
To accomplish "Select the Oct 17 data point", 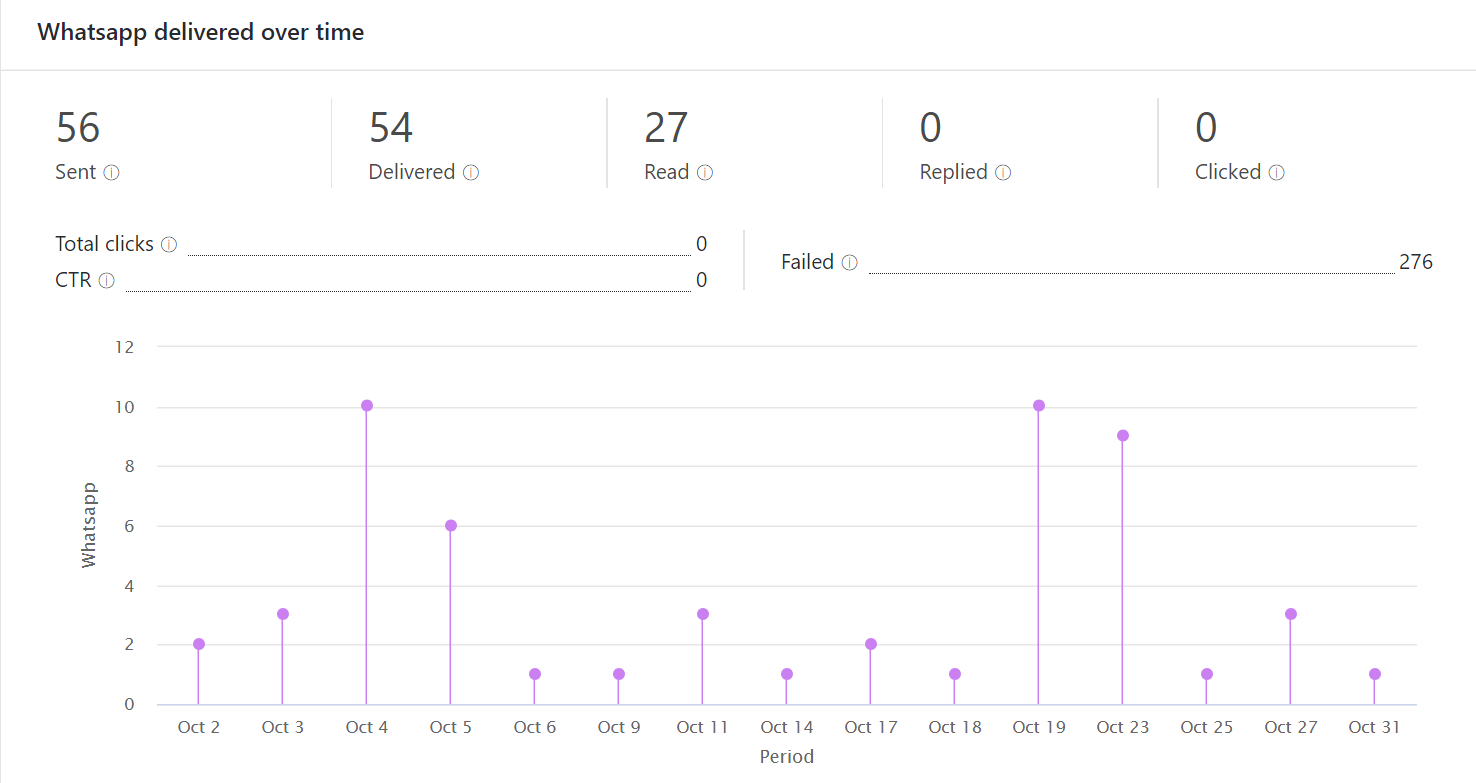I will coord(871,644).
